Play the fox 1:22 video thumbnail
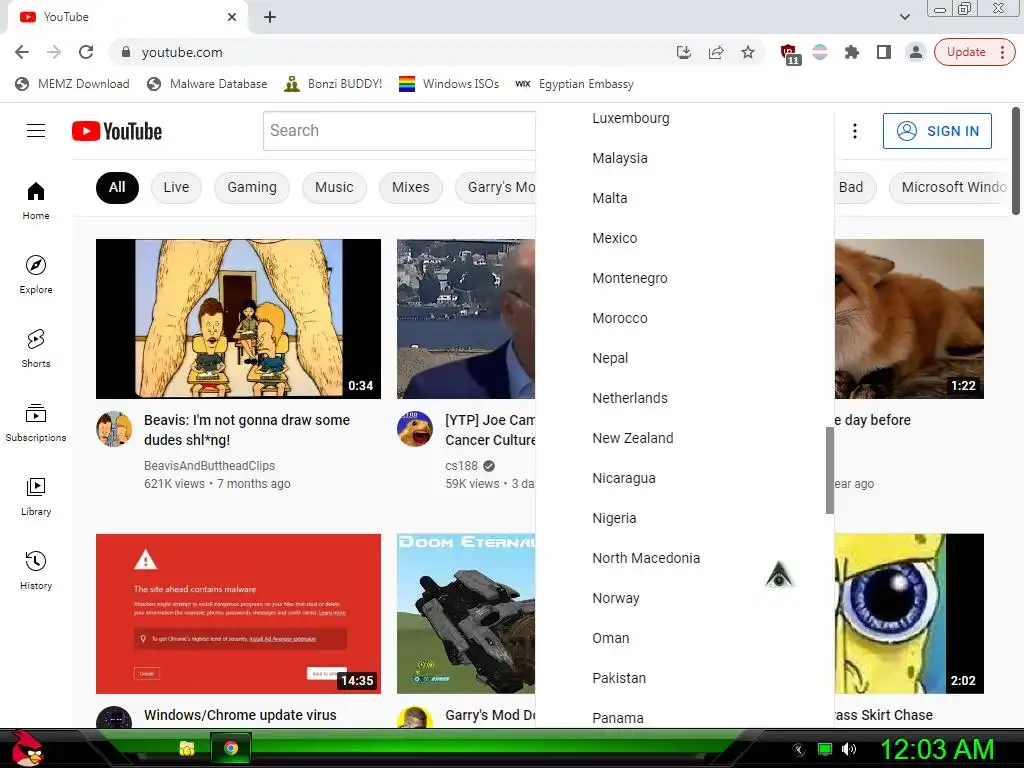Viewport: 1024px width, 768px height. [x=909, y=319]
